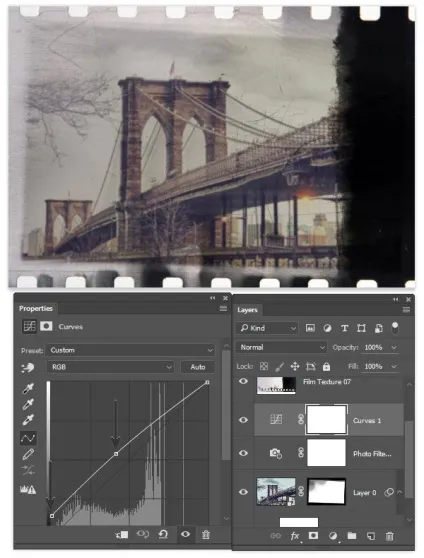
Task: Hide the Curves 1 layer
Action: 244,420
